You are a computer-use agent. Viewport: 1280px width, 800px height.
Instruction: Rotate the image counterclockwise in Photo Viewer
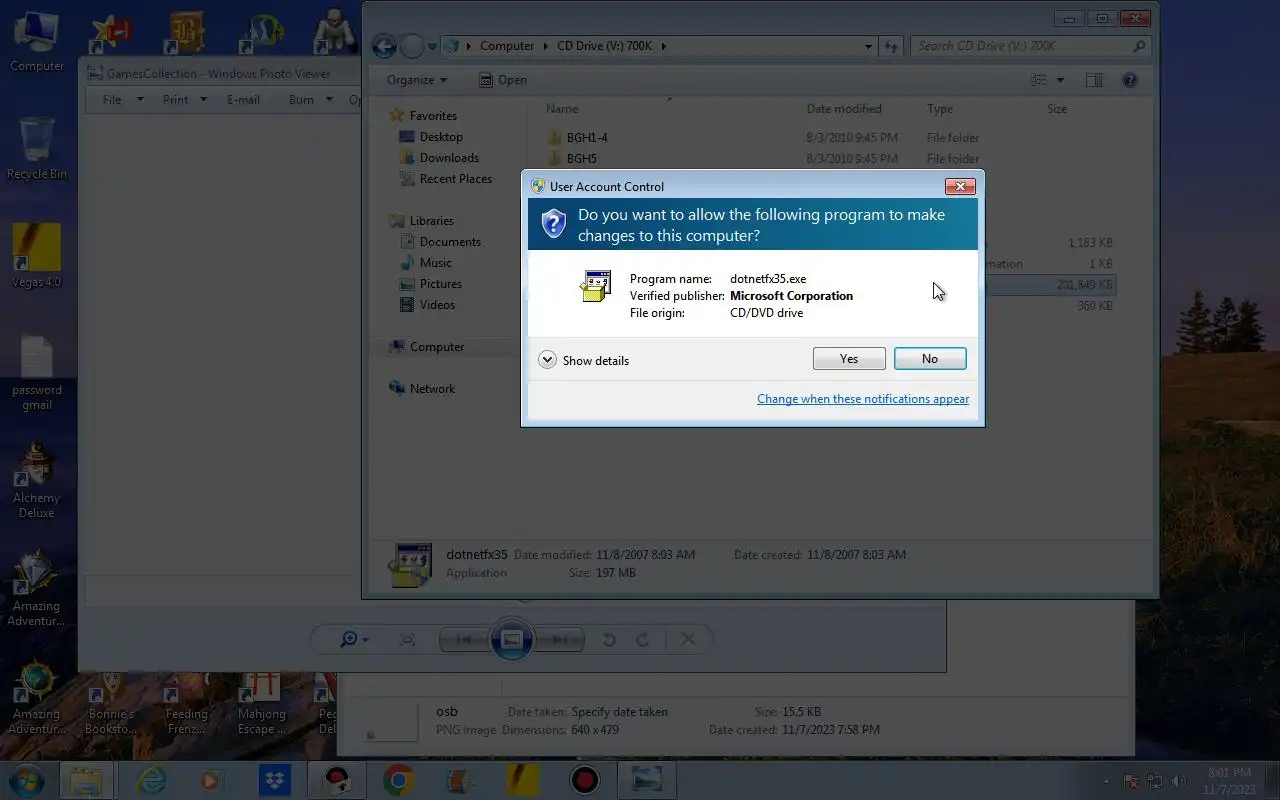(609, 639)
